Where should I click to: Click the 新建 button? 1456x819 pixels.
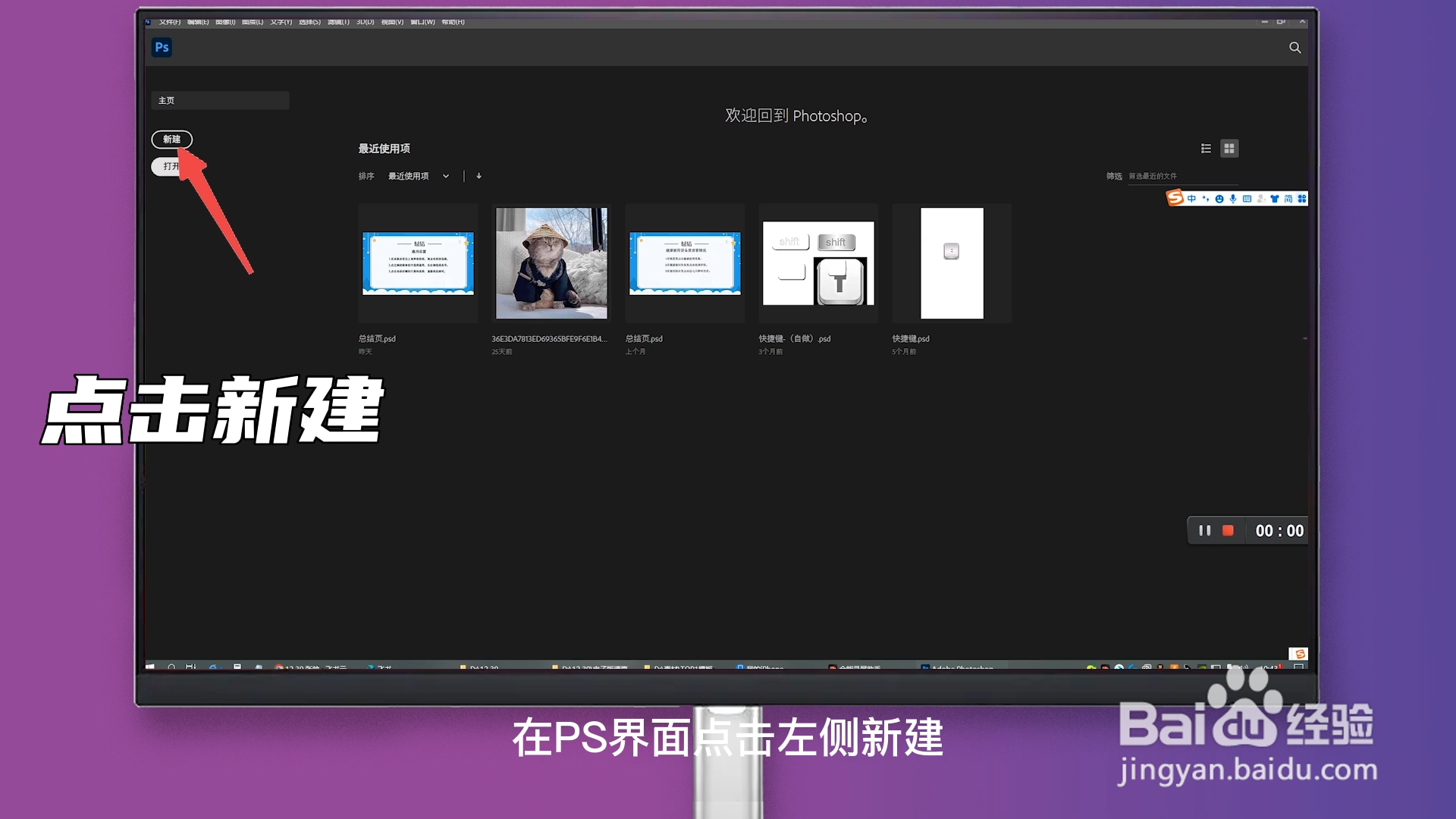coord(172,140)
